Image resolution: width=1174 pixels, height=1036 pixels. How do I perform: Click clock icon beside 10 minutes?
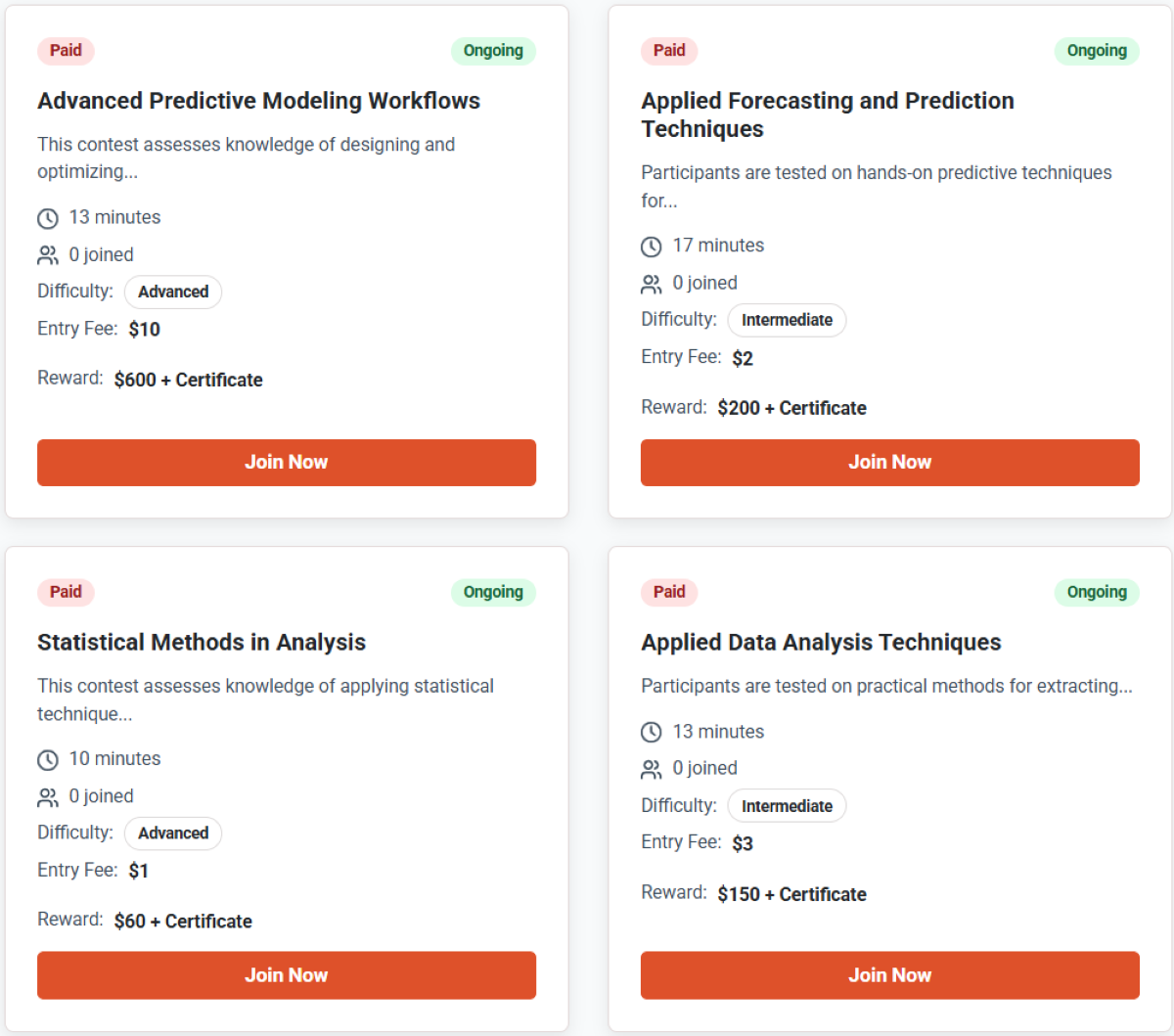pos(48,760)
